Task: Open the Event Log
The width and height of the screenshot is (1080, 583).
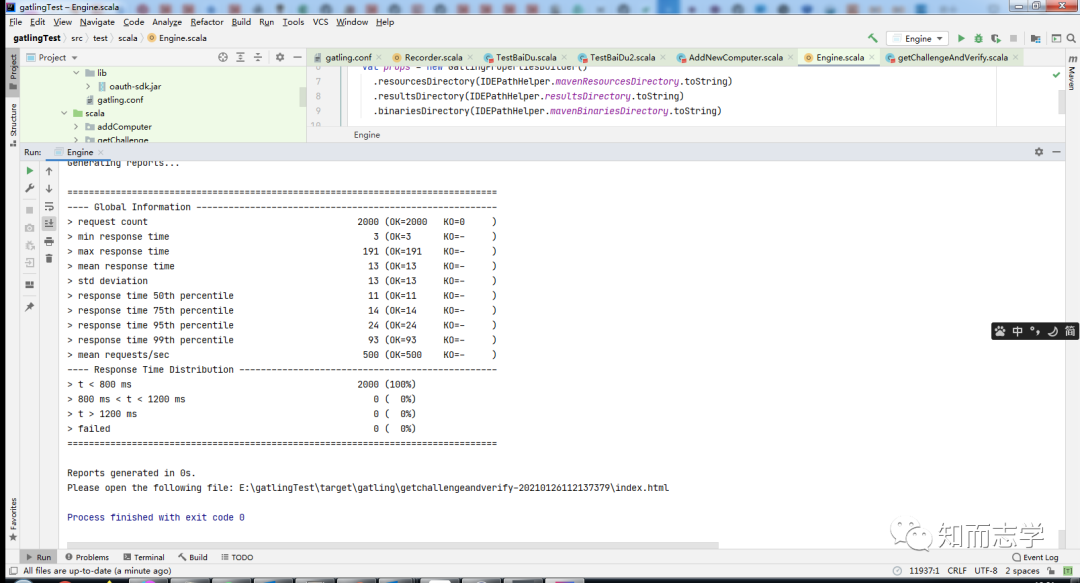Action: pos(1035,557)
